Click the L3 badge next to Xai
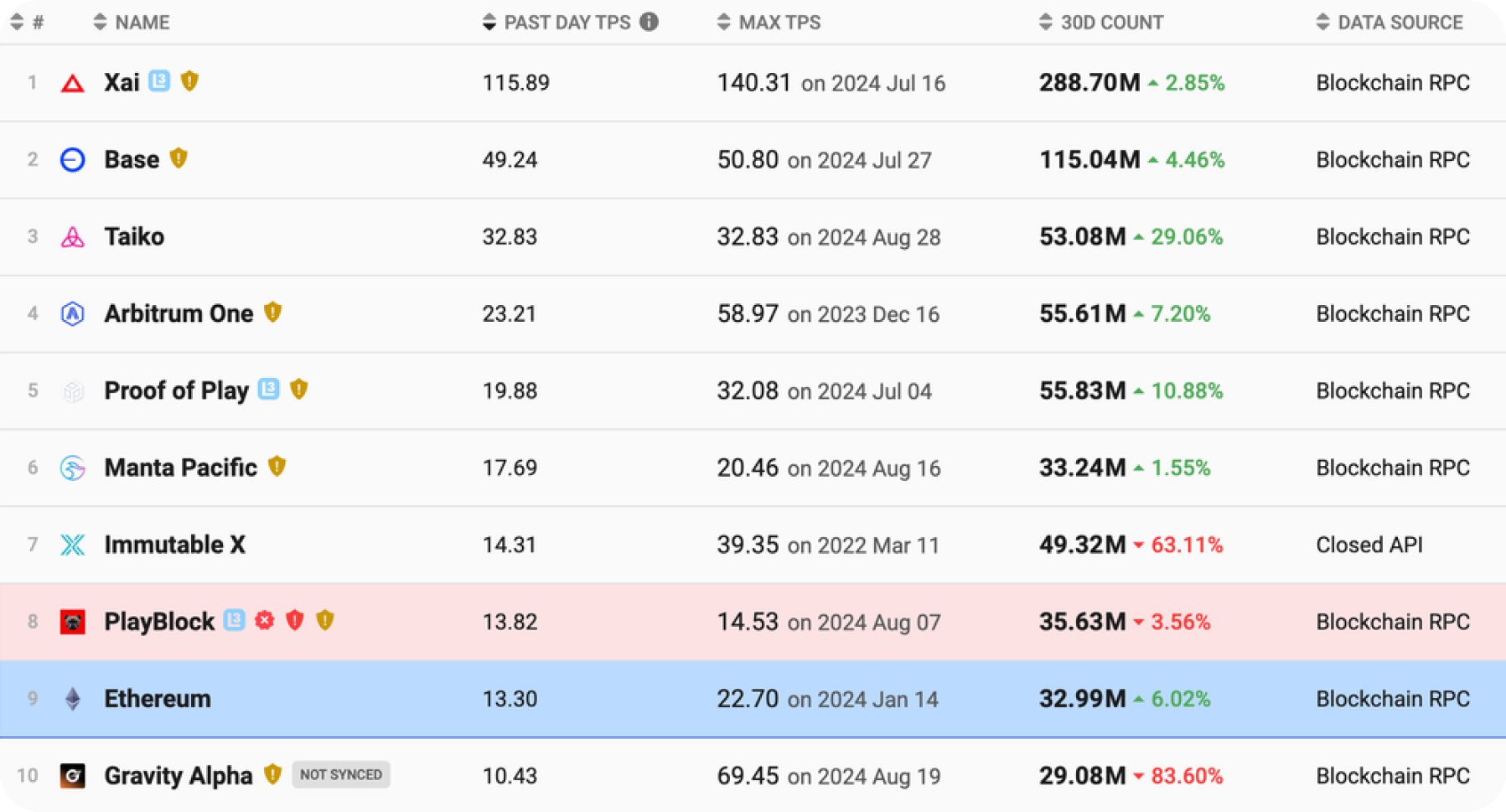This screenshot has height=812, width=1506. tap(159, 80)
